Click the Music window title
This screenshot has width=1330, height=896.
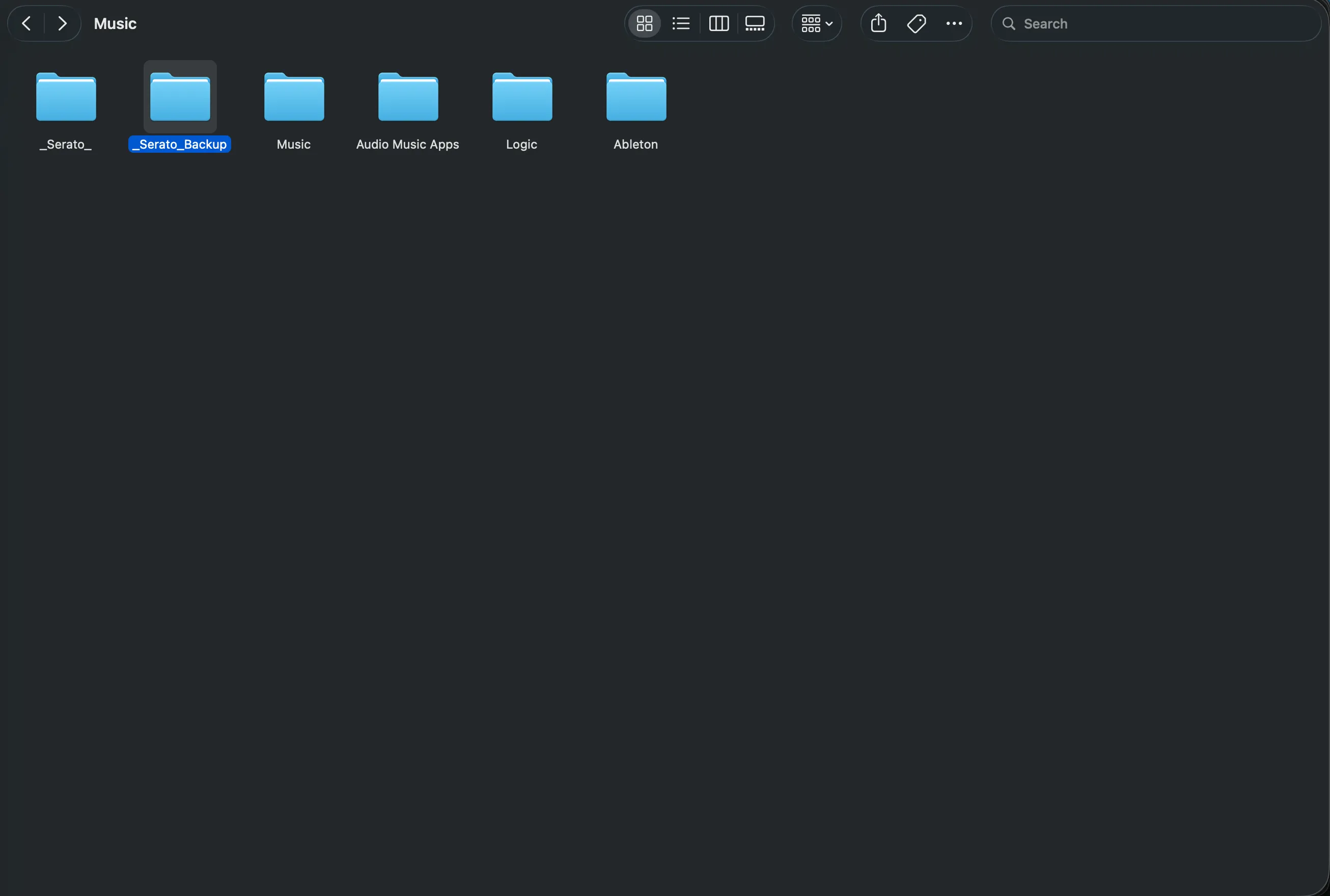pos(115,23)
